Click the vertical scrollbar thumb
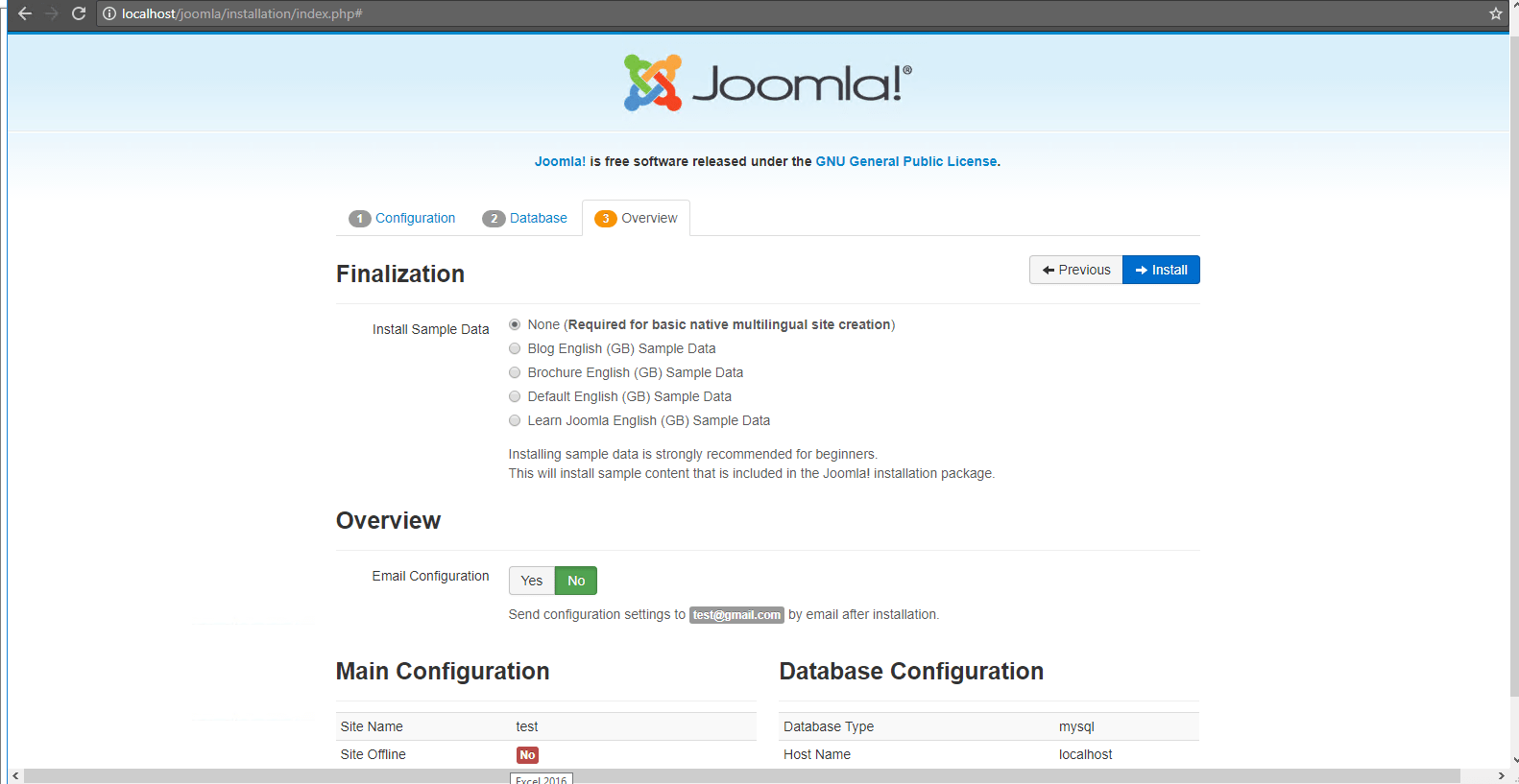Screen dimensions: 1519x784 1514,365
